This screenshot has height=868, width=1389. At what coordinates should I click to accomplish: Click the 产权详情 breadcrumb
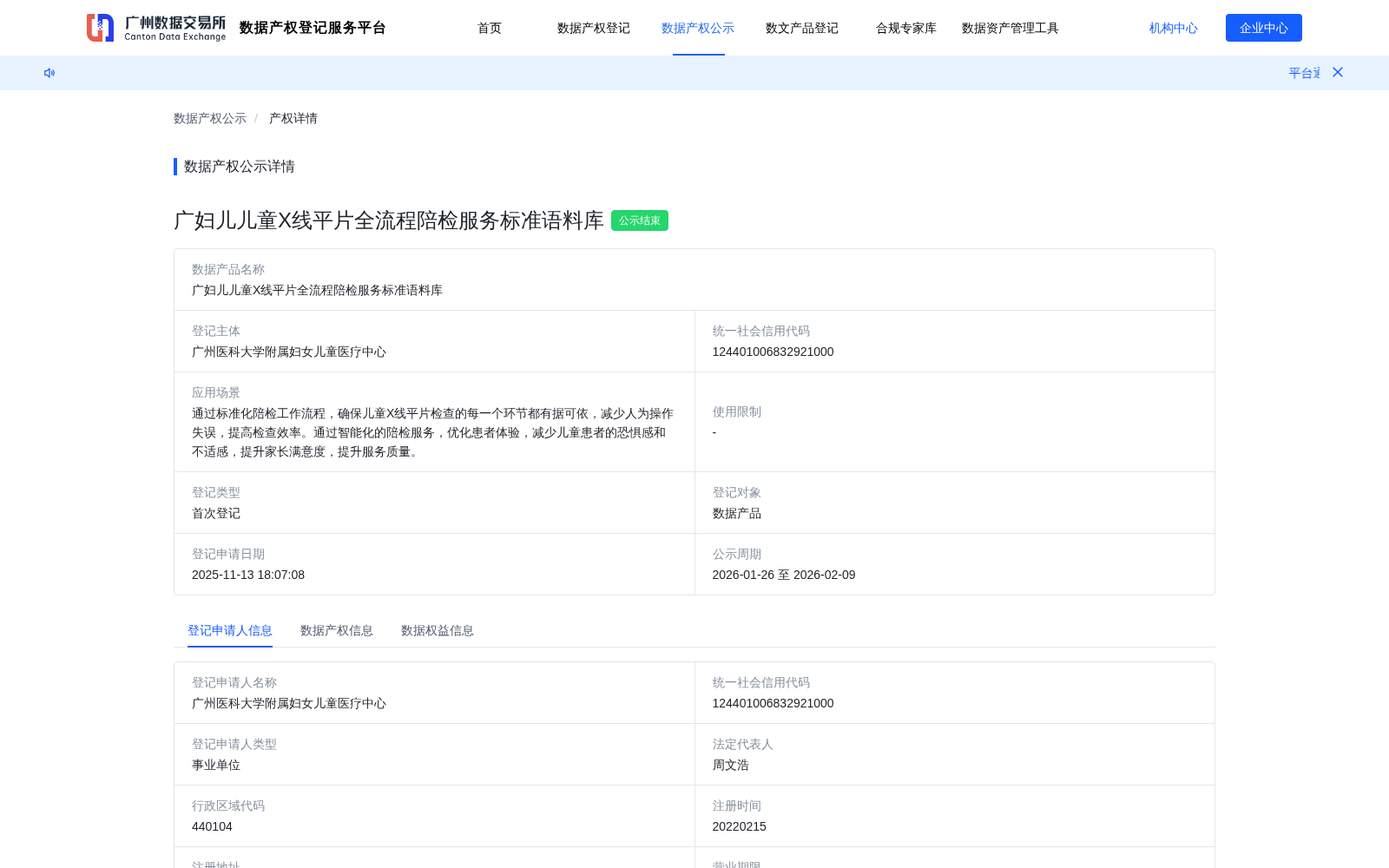(293, 118)
